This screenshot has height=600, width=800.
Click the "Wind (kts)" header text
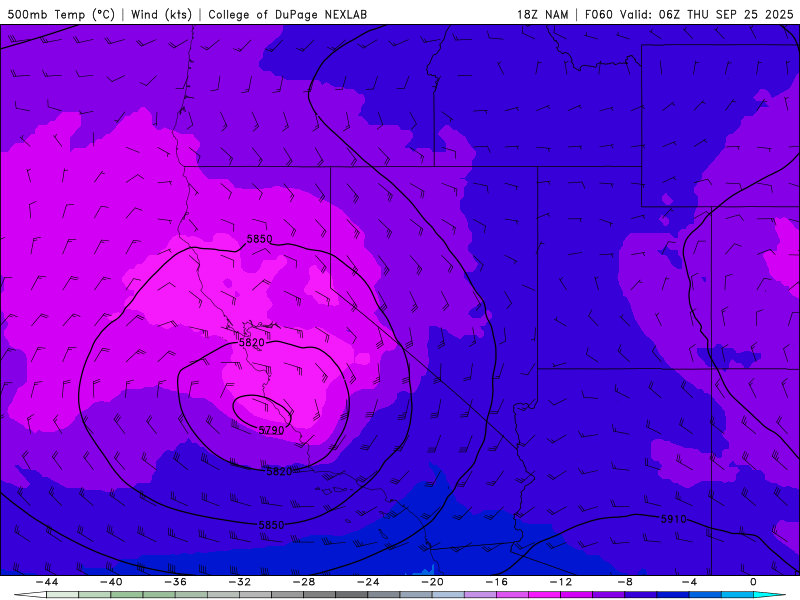(x=161, y=15)
